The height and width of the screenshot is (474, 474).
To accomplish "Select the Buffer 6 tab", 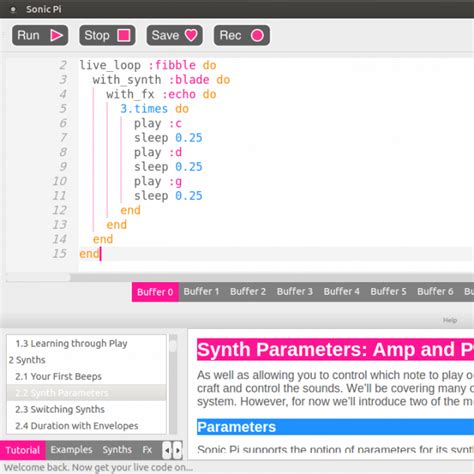I will [x=435, y=292].
